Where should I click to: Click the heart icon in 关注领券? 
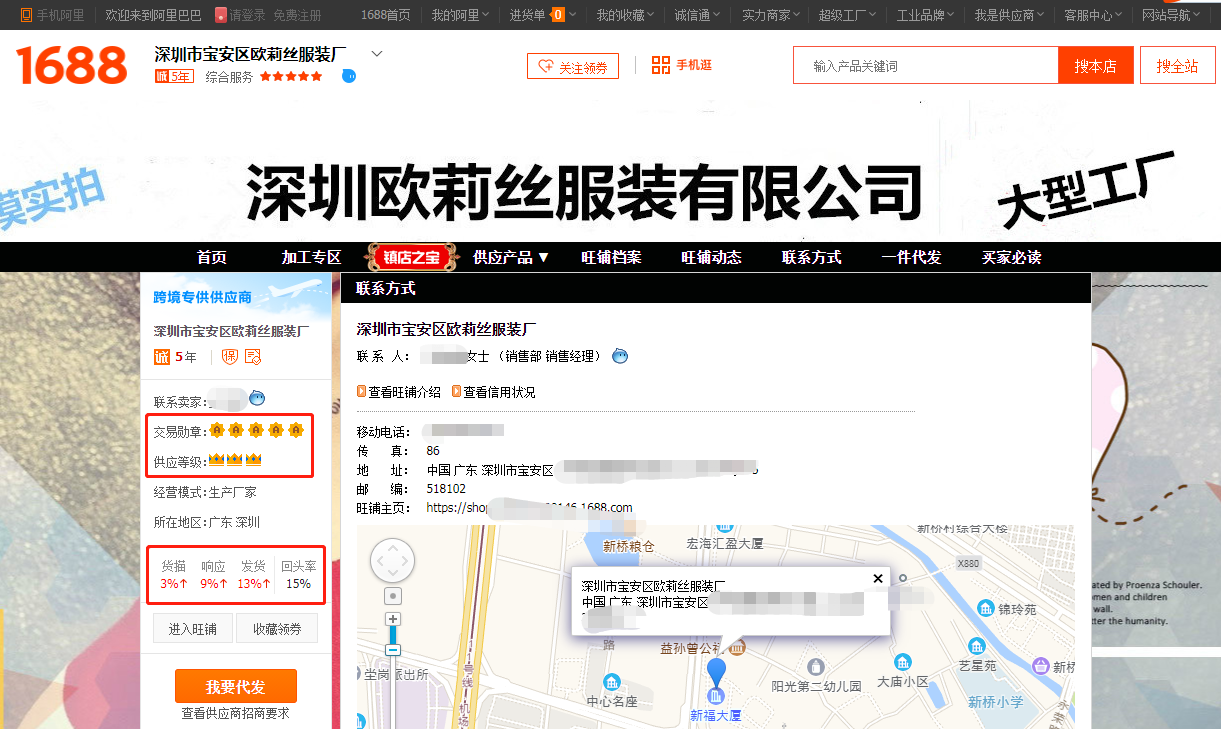(546, 67)
